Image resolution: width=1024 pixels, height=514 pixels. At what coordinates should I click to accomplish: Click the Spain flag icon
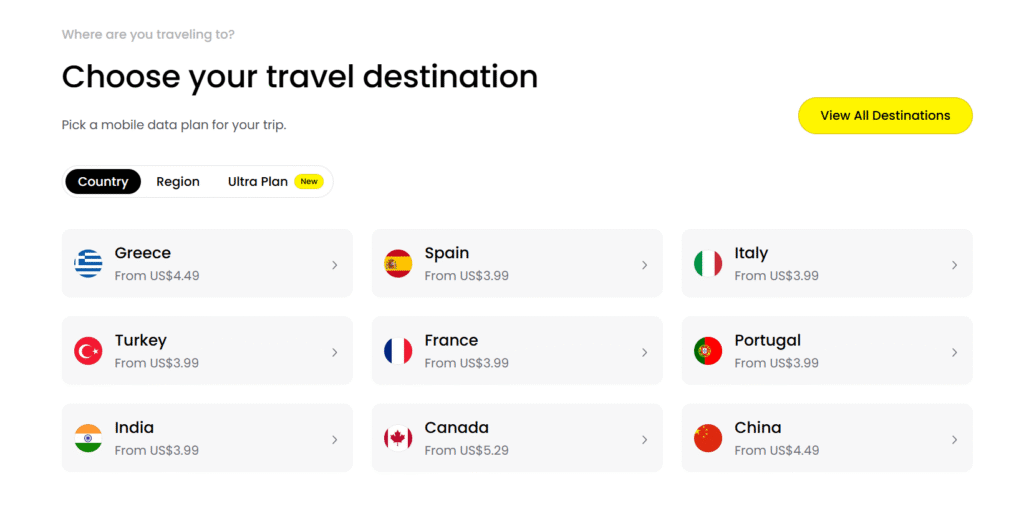point(398,264)
